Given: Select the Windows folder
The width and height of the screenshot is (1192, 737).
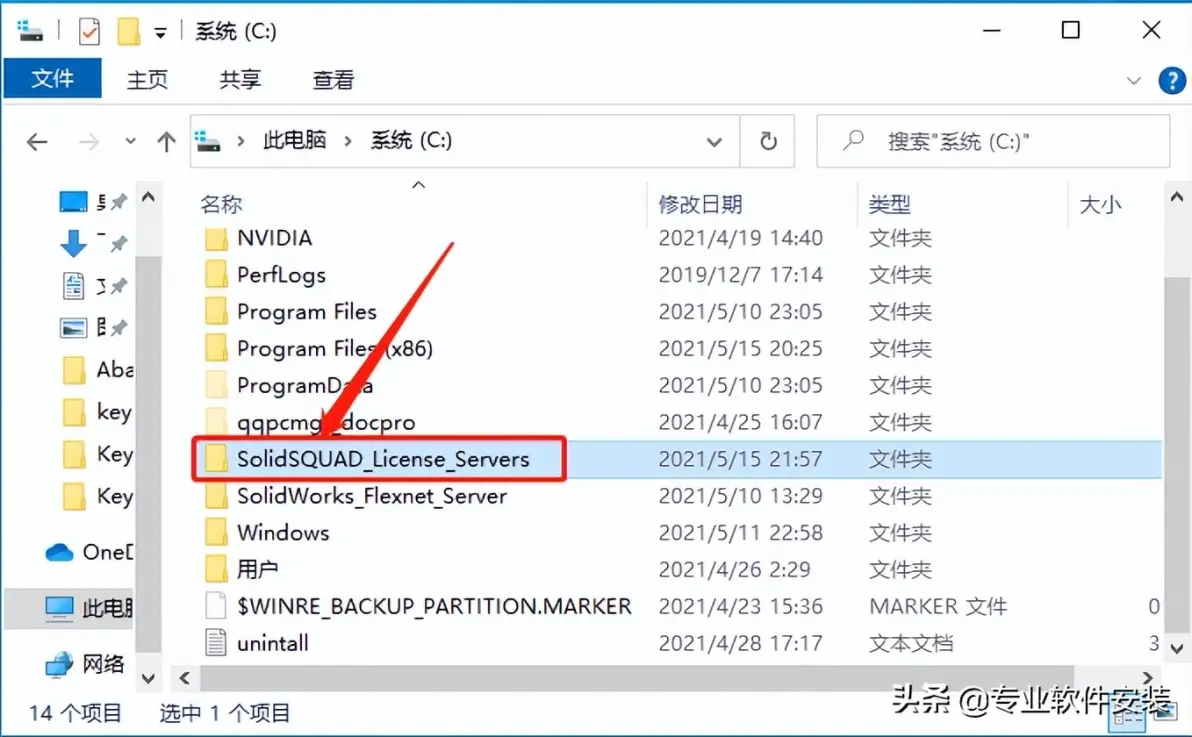Looking at the screenshot, I should coord(283,532).
